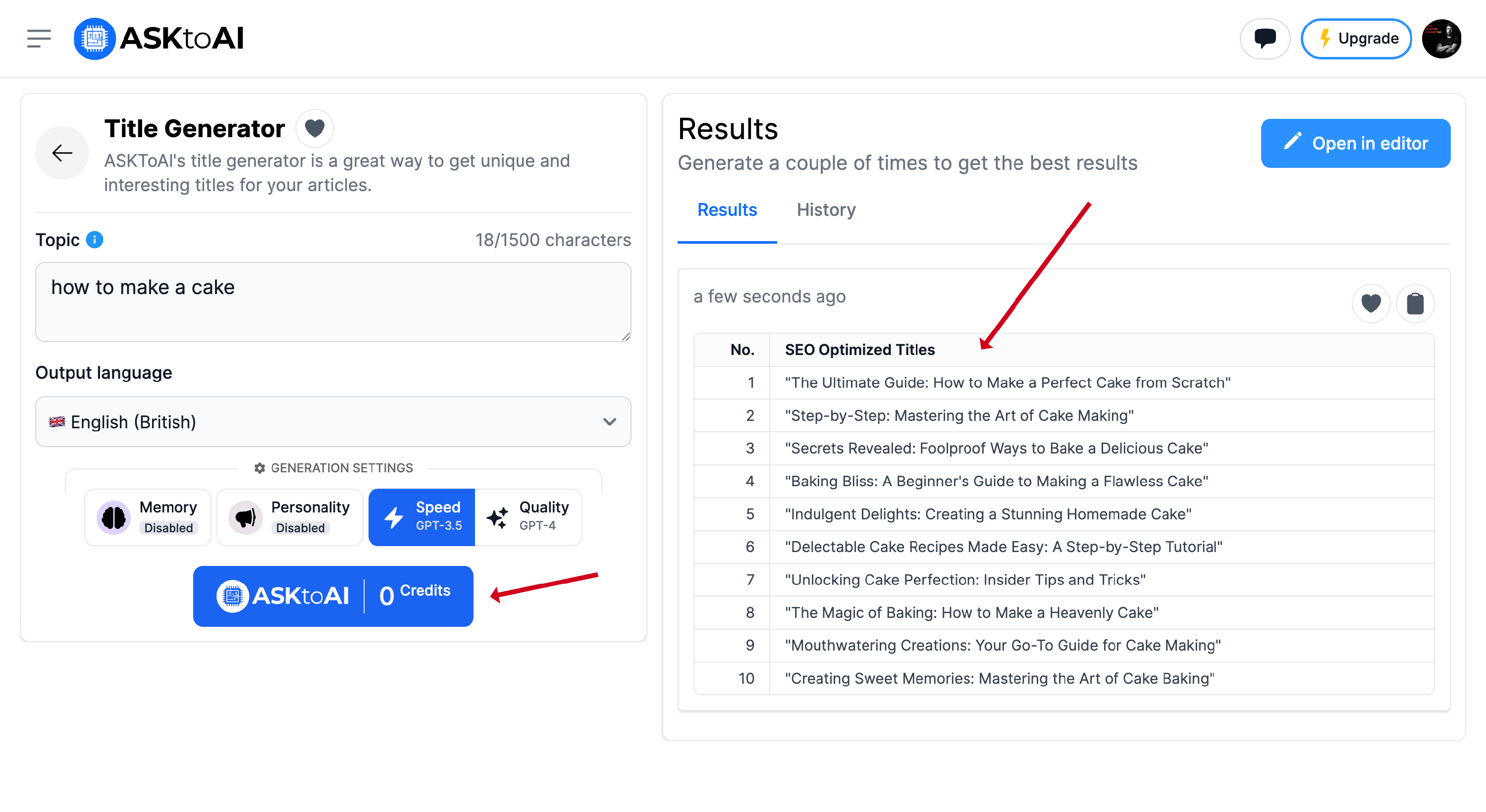Click inside the Topic text field

pos(332,302)
